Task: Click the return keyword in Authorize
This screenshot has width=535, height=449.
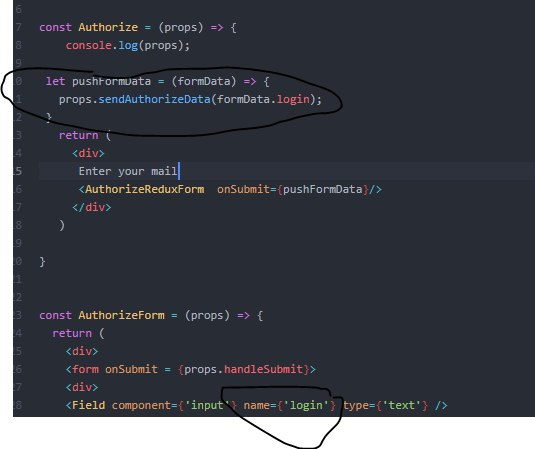Action: click(78, 135)
